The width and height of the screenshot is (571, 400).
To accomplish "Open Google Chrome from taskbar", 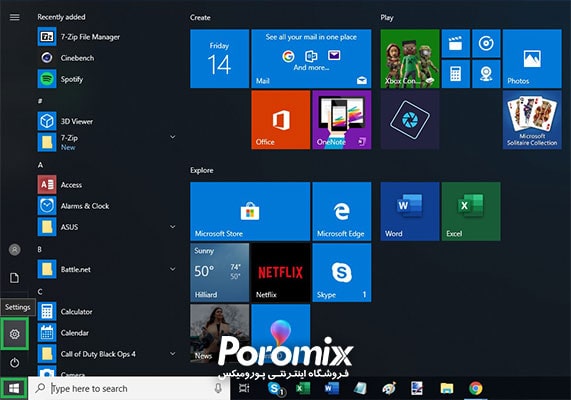I will pos(476,388).
